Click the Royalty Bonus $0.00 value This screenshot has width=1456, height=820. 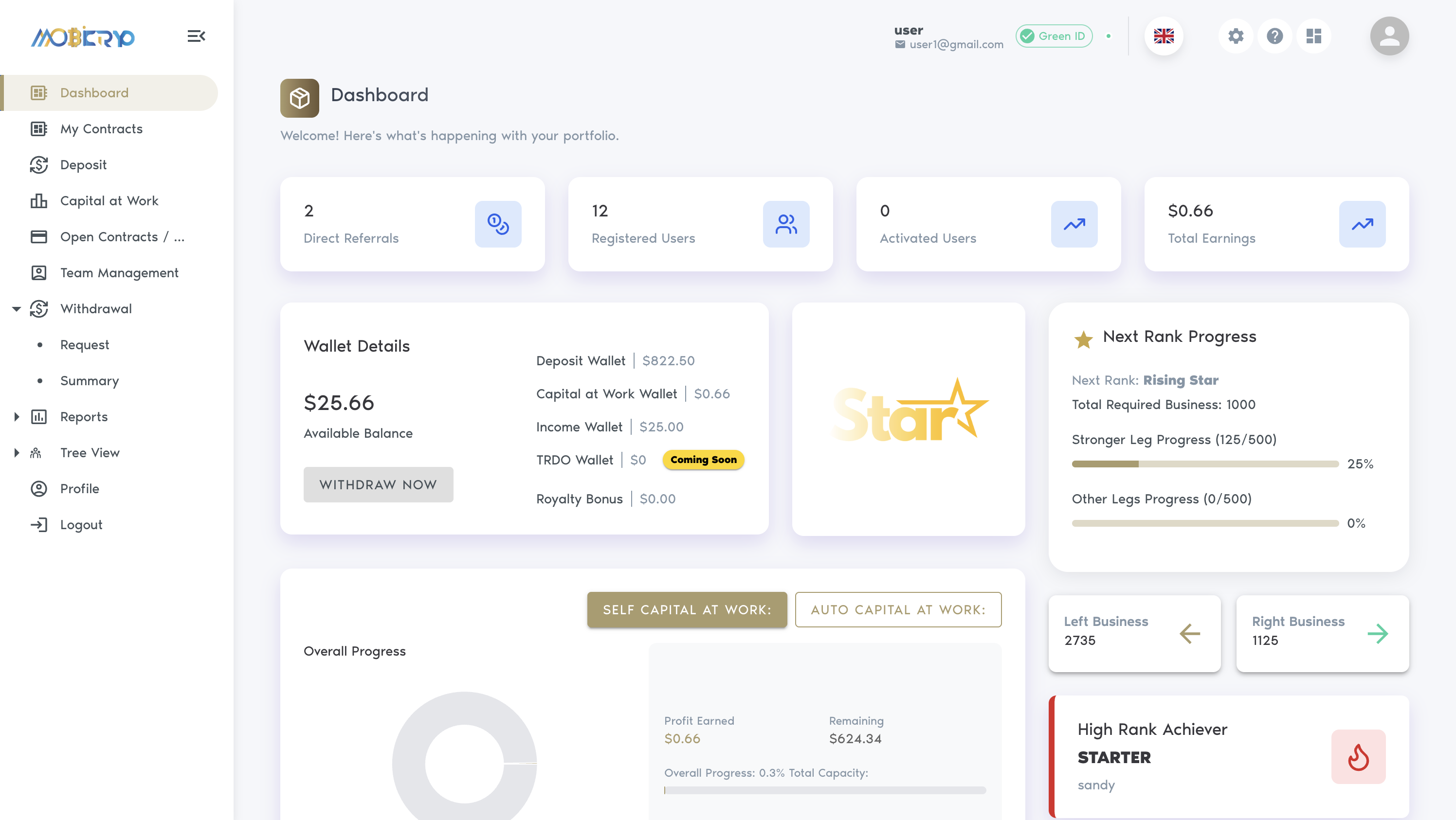(657, 499)
